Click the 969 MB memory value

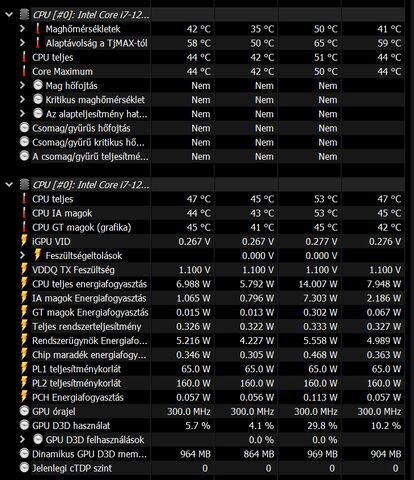tap(322, 454)
